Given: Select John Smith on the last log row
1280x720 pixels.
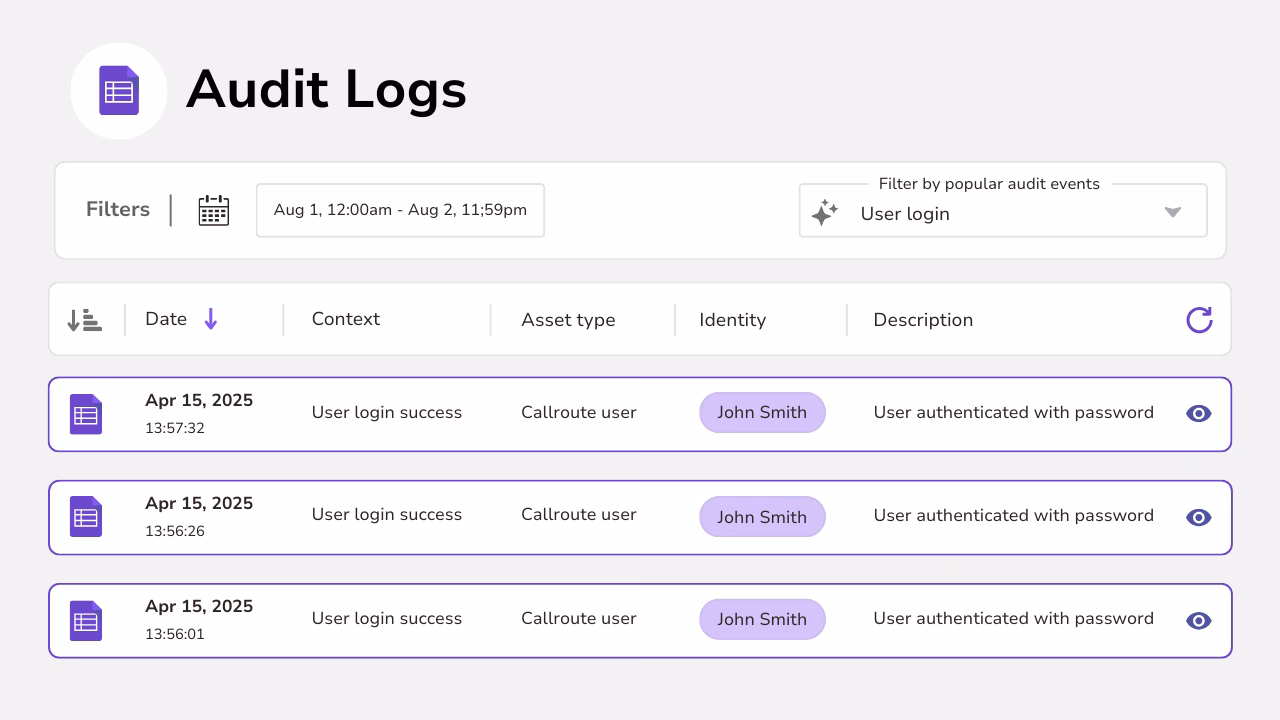Looking at the screenshot, I should pos(762,619).
